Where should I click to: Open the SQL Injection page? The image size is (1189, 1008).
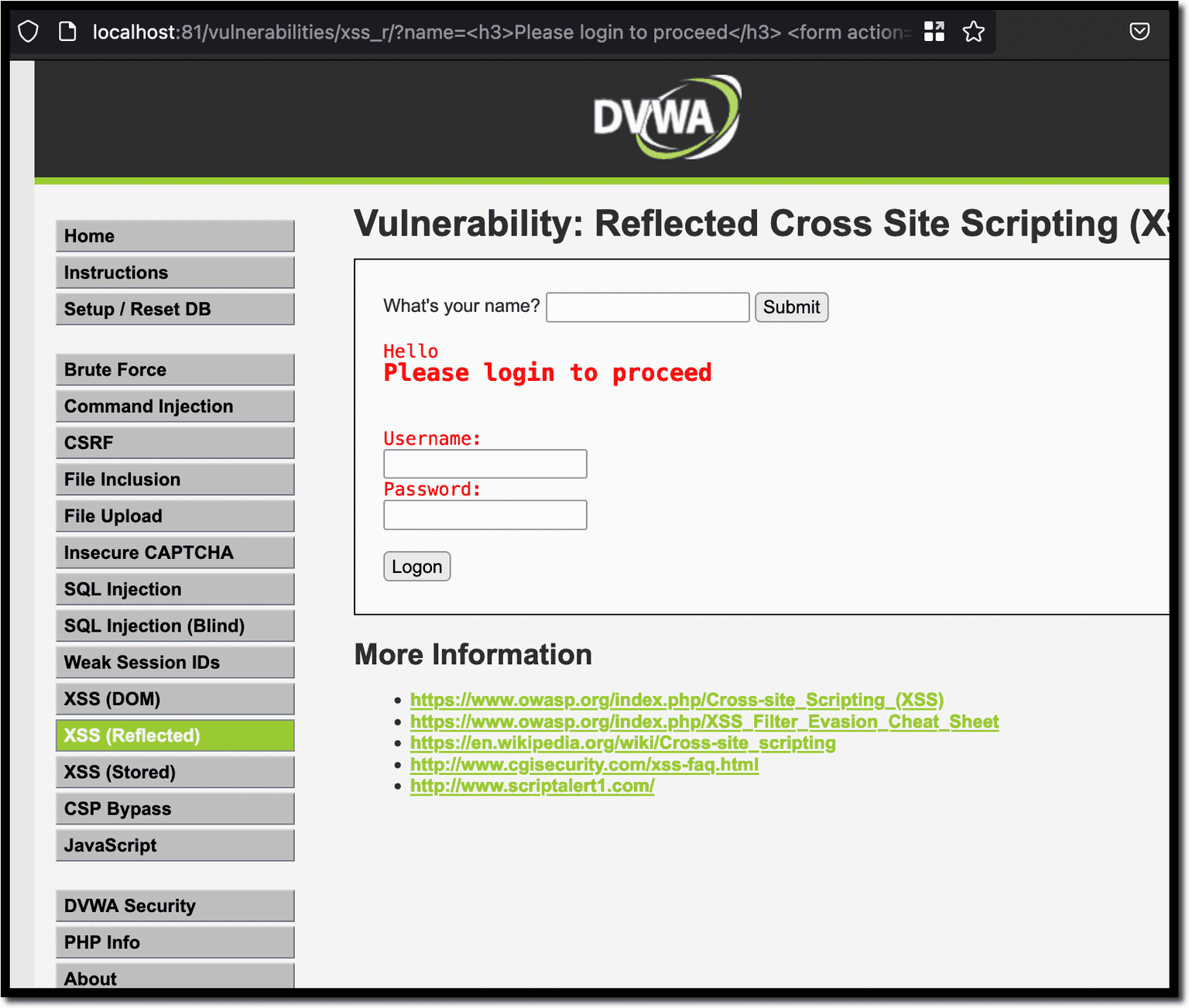point(174,588)
